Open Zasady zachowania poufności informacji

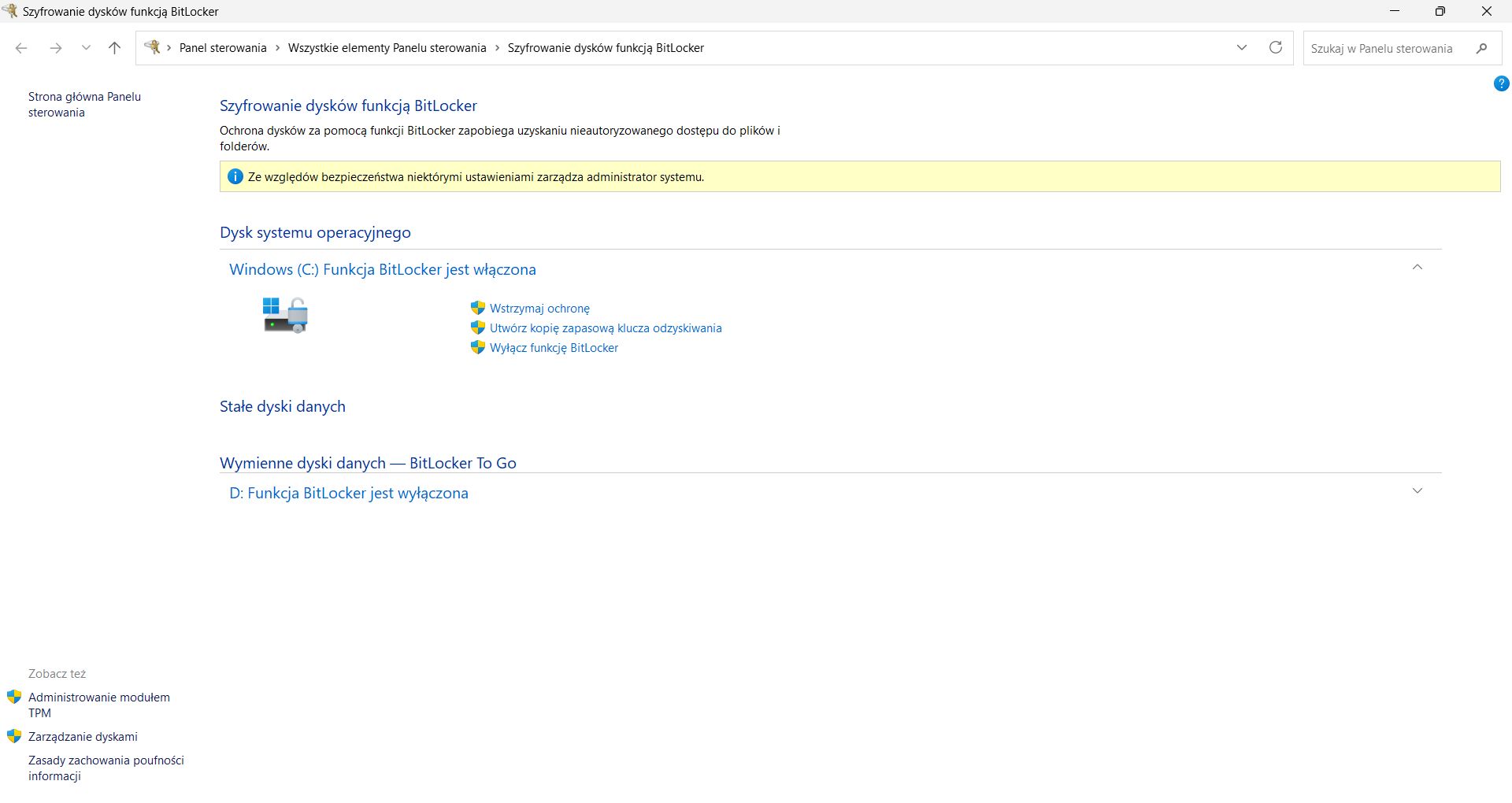click(x=106, y=768)
